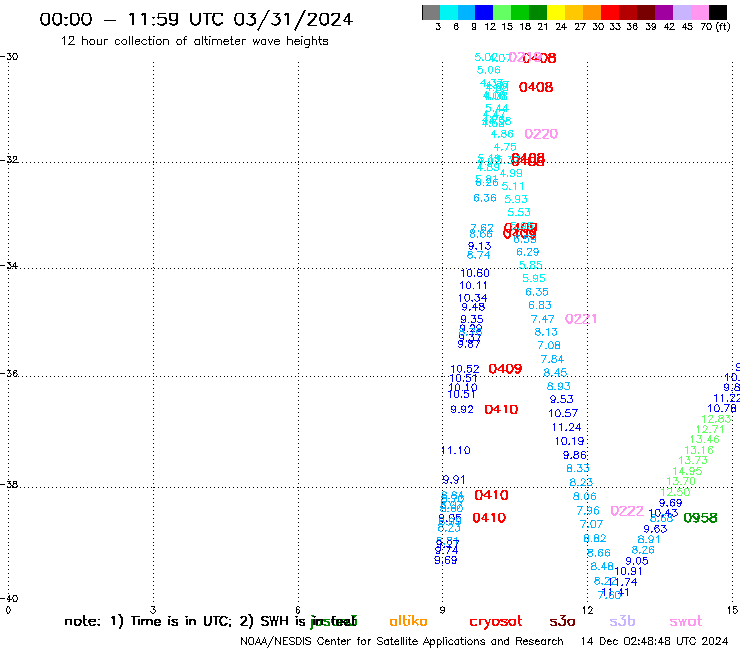Viewport: 740px width, 650px height.
Task: Click the wave height value '5.06'
Action: (x=488, y=70)
